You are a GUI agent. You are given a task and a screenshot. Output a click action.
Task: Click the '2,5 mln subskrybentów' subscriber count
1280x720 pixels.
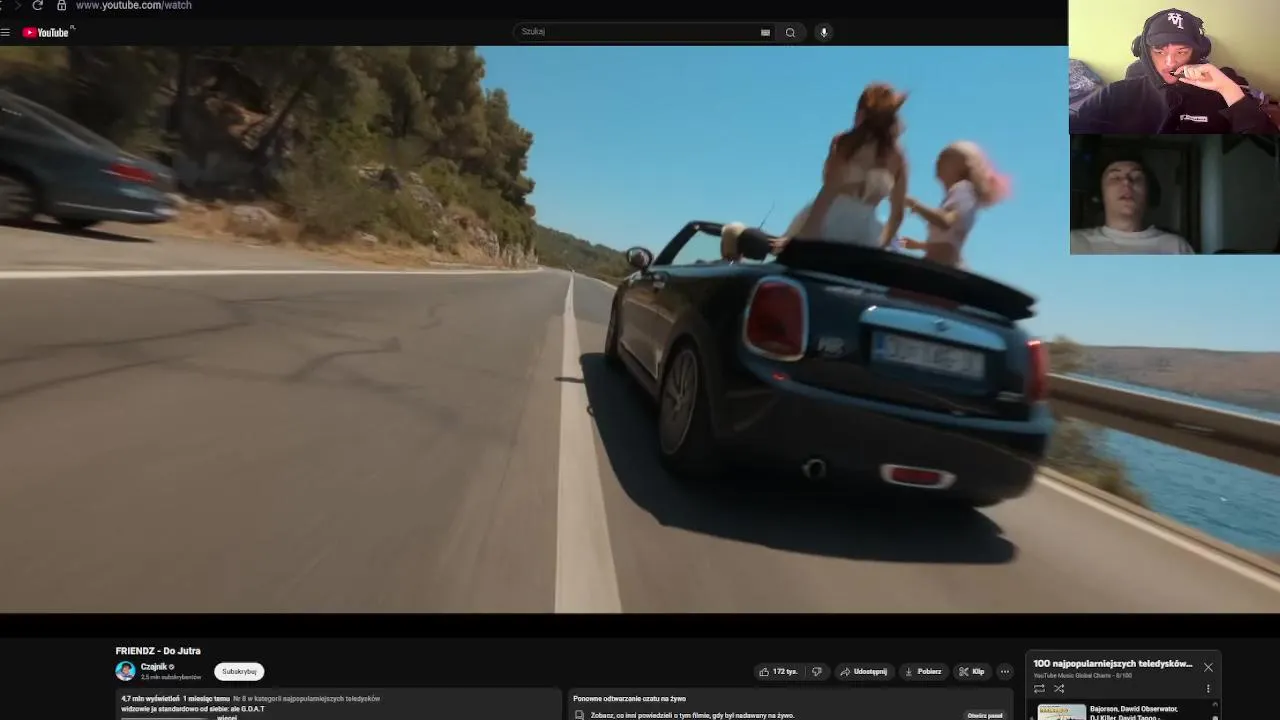click(x=171, y=677)
